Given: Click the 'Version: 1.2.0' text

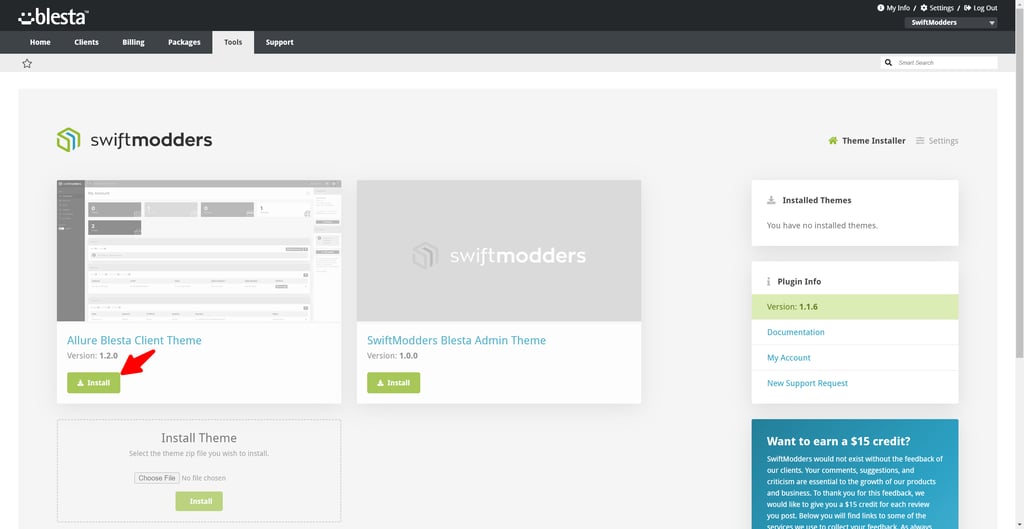Looking at the screenshot, I should [92, 356].
